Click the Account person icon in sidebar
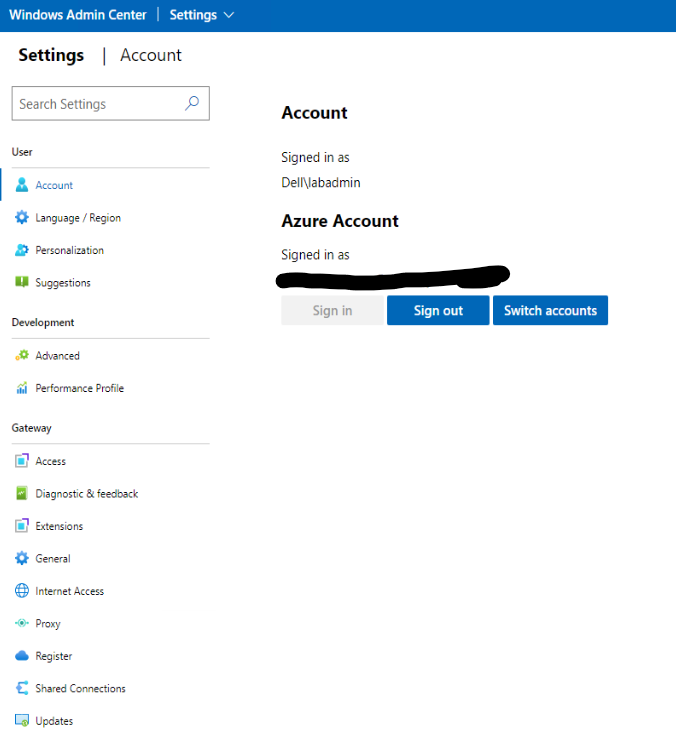The height and width of the screenshot is (748, 676). (22, 185)
